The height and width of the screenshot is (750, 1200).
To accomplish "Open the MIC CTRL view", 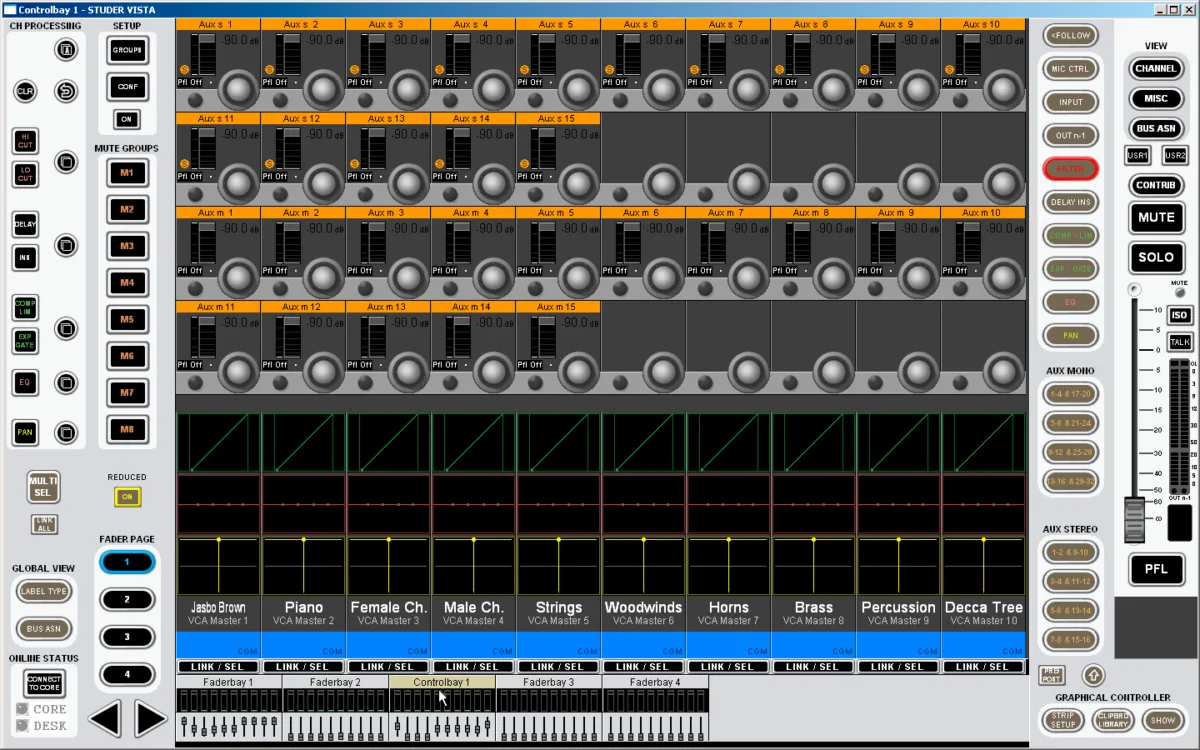I will tap(1070, 69).
